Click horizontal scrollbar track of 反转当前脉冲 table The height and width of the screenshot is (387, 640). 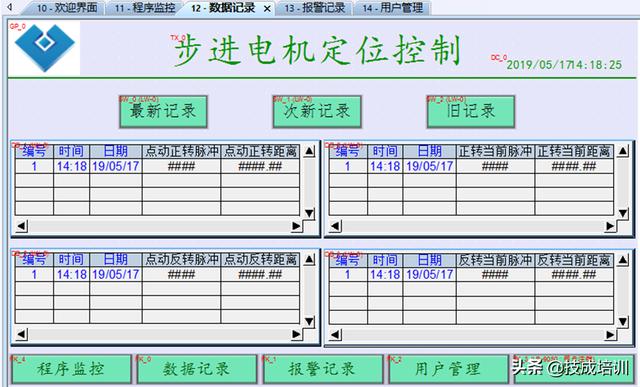point(473,335)
